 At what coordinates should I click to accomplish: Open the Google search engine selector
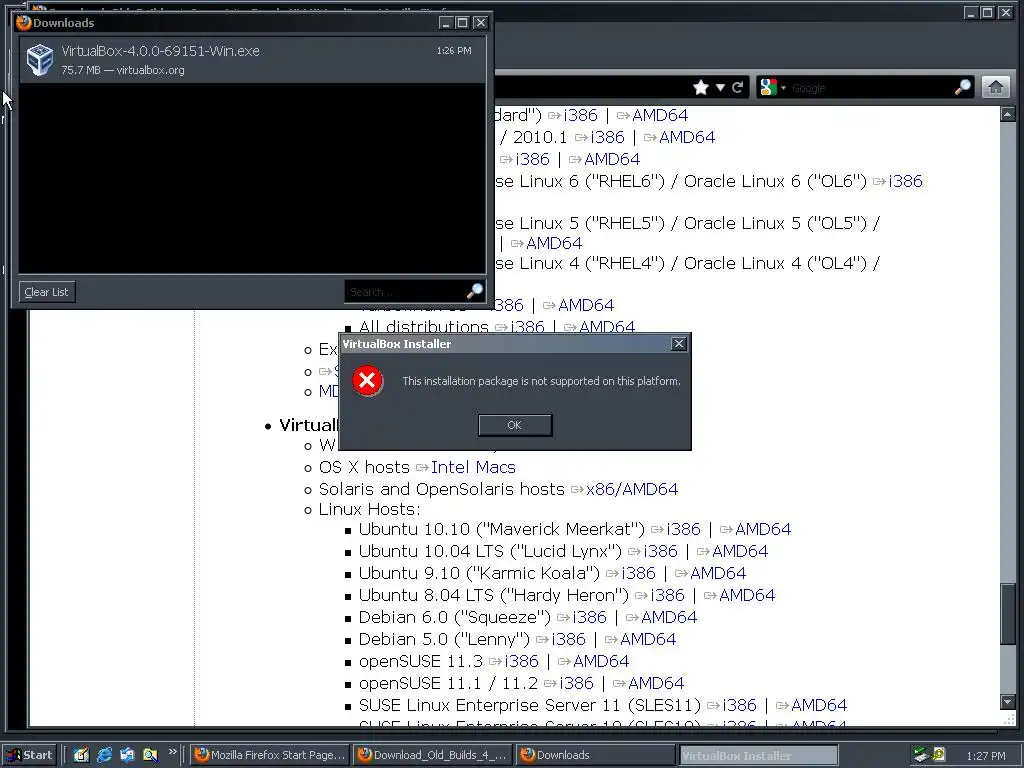point(772,88)
